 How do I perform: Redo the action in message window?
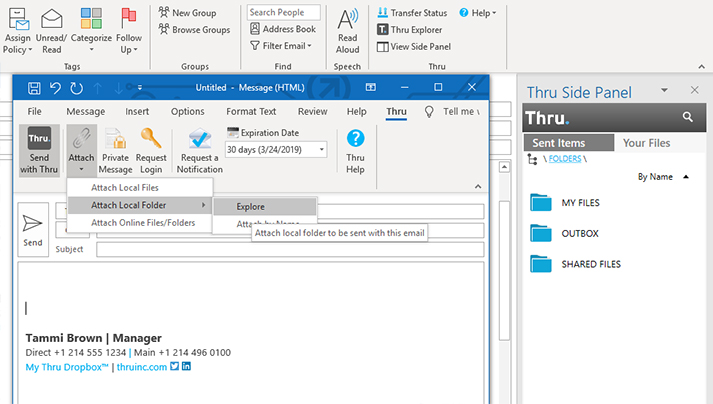(76, 88)
